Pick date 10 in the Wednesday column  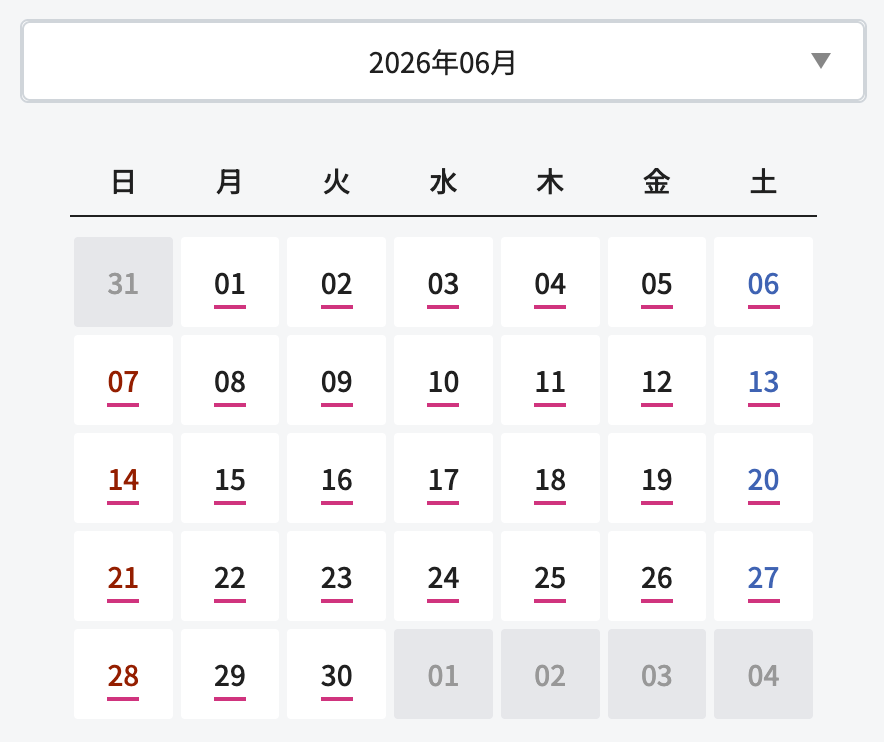443,380
